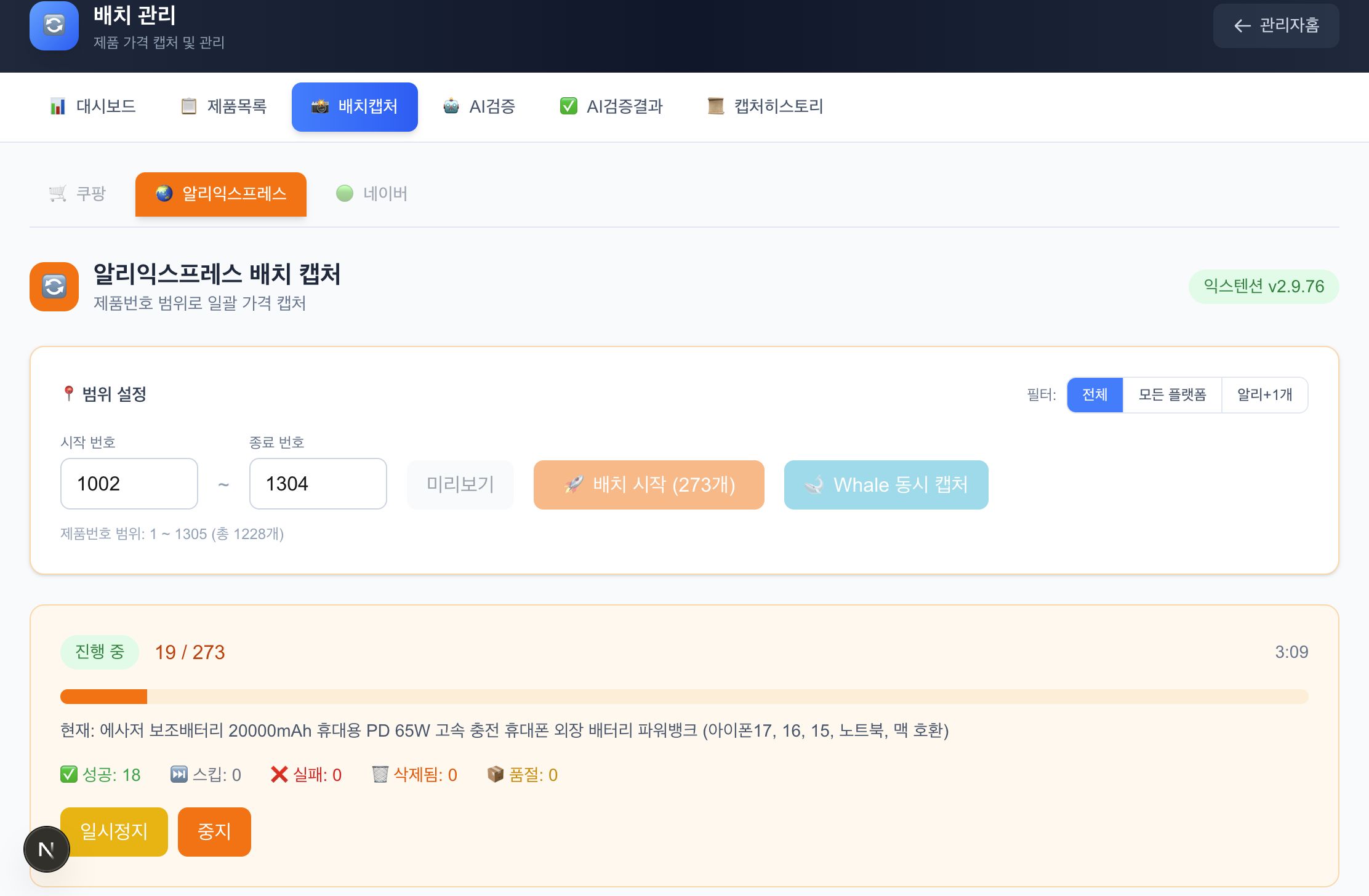Screen dimensions: 1369x896
Task: Click the 제품목록 clipboard icon
Action: 188,106
